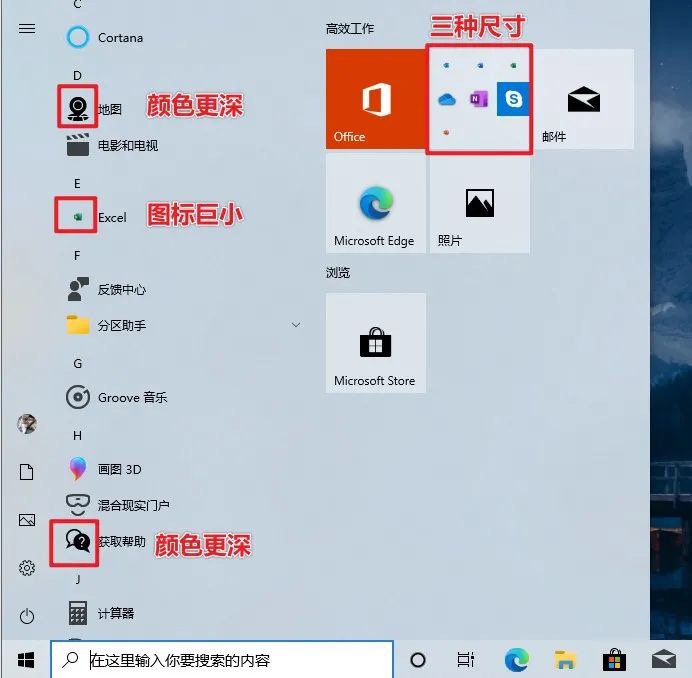The image size is (692, 678).
Task: Open the Photos tile (照片)
Action: [480, 203]
